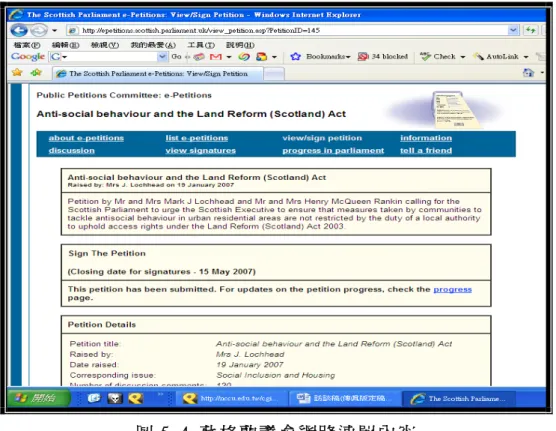Click the 34 blocked popup blocker icon
This screenshot has width=556, height=431.
click(363, 57)
